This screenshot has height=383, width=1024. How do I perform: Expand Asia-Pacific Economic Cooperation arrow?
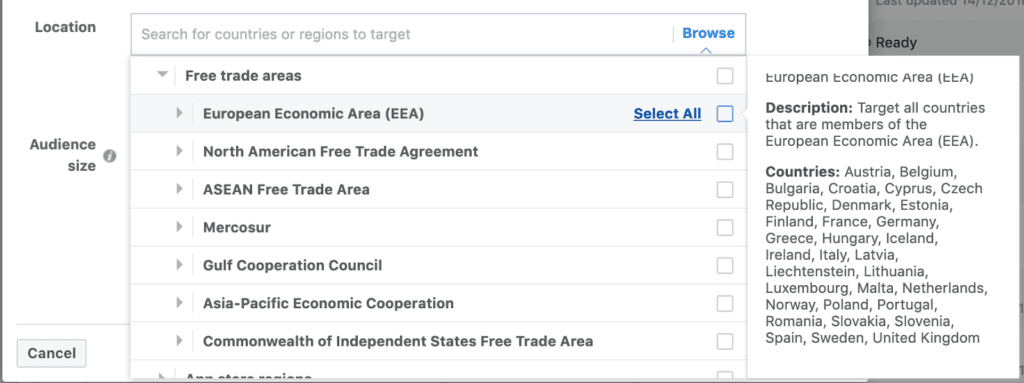pos(180,303)
